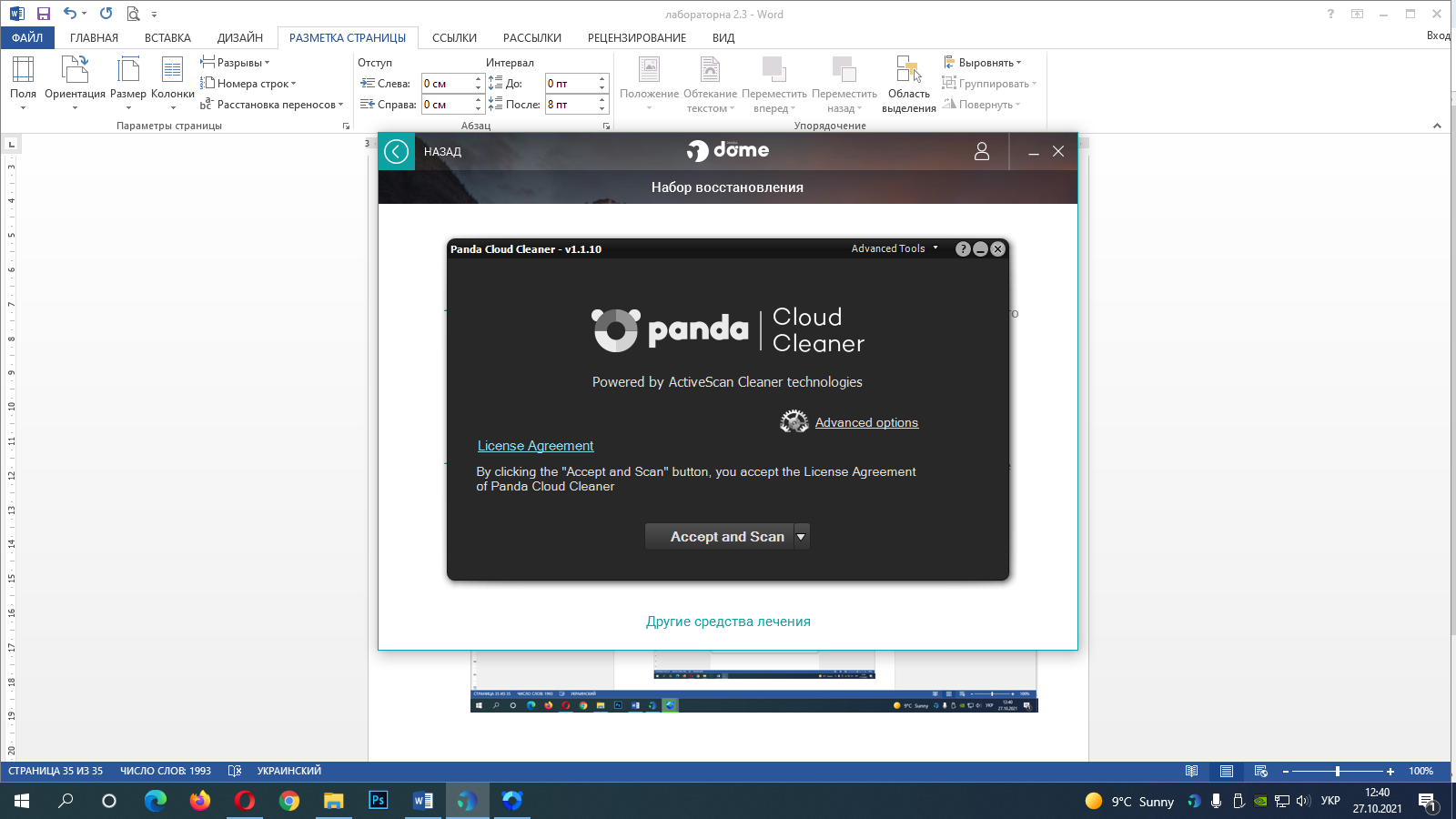Switch to the ВСТАВКА tab

click(x=167, y=37)
